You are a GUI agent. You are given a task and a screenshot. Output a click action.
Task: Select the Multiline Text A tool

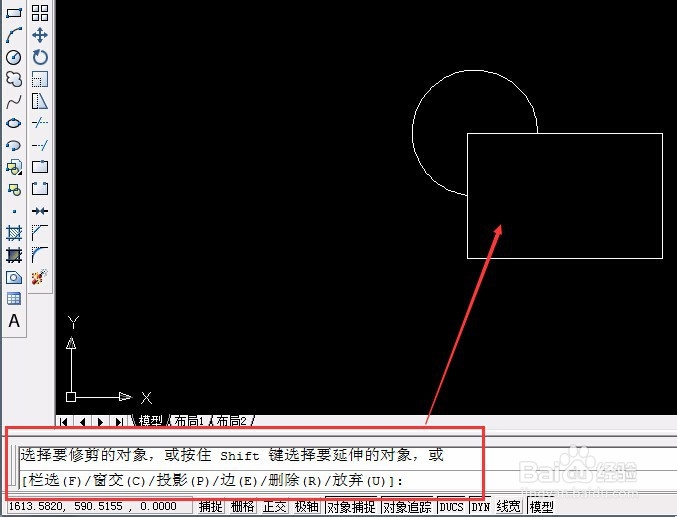point(14,321)
